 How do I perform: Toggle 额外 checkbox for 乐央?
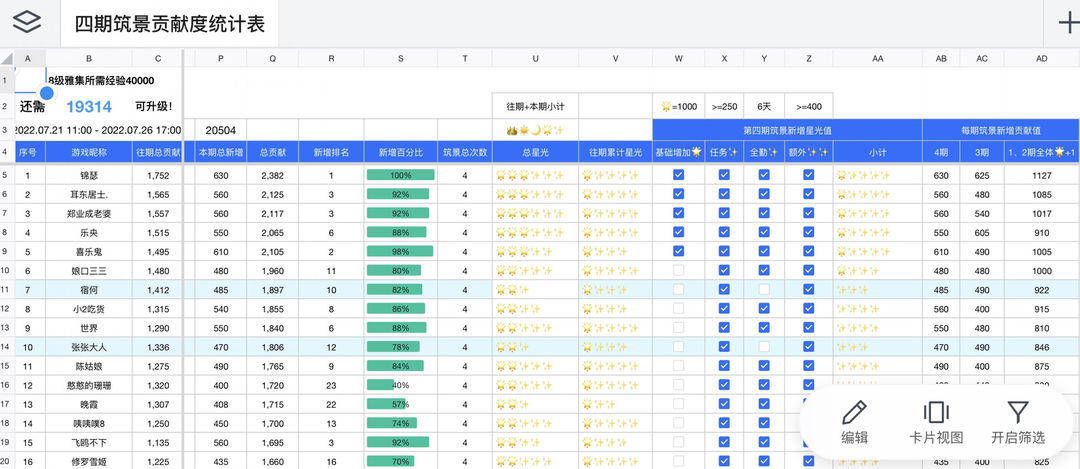809,232
